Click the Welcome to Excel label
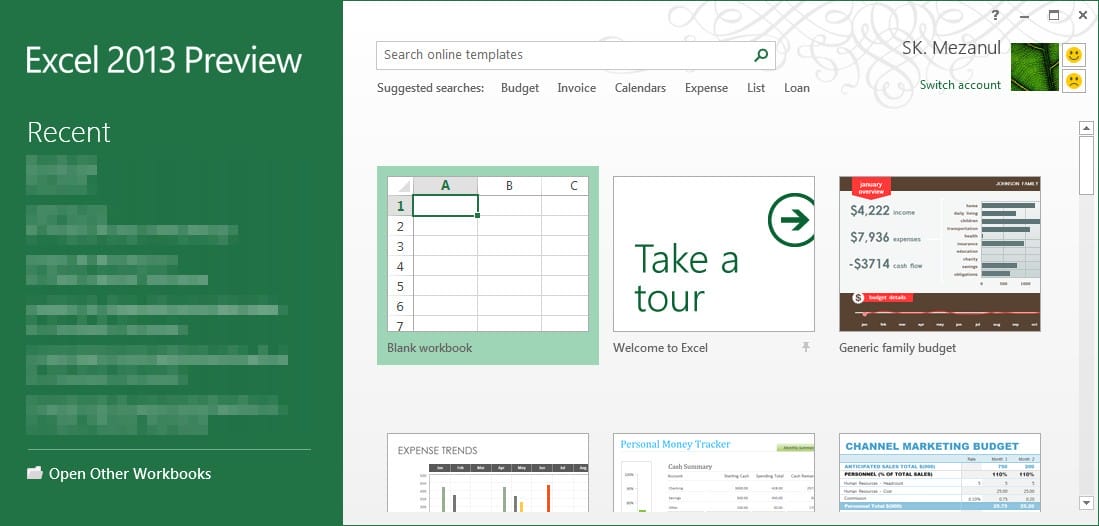1099x526 pixels. [x=660, y=348]
